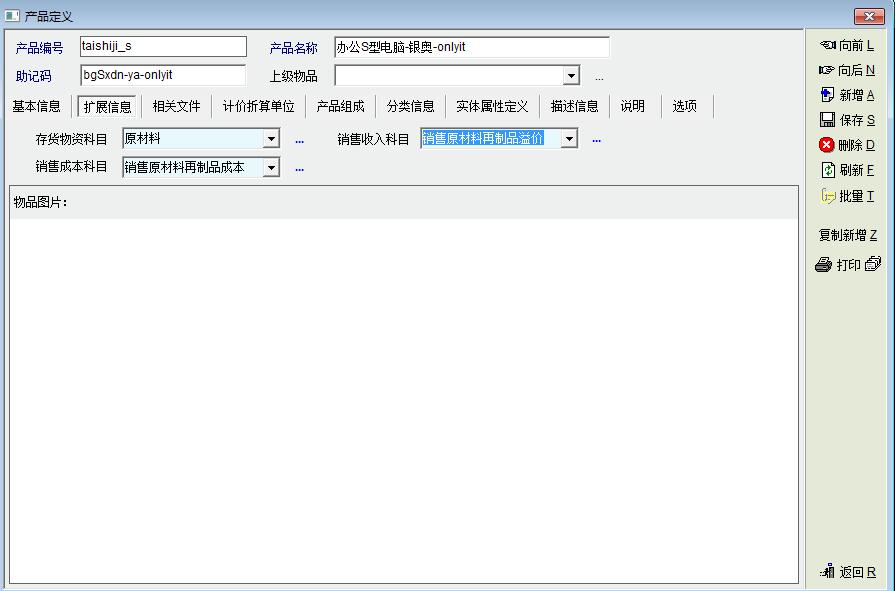Open the 上级物品 combo box arrow
Viewport: 895px width, 591px height.
(571, 76)
